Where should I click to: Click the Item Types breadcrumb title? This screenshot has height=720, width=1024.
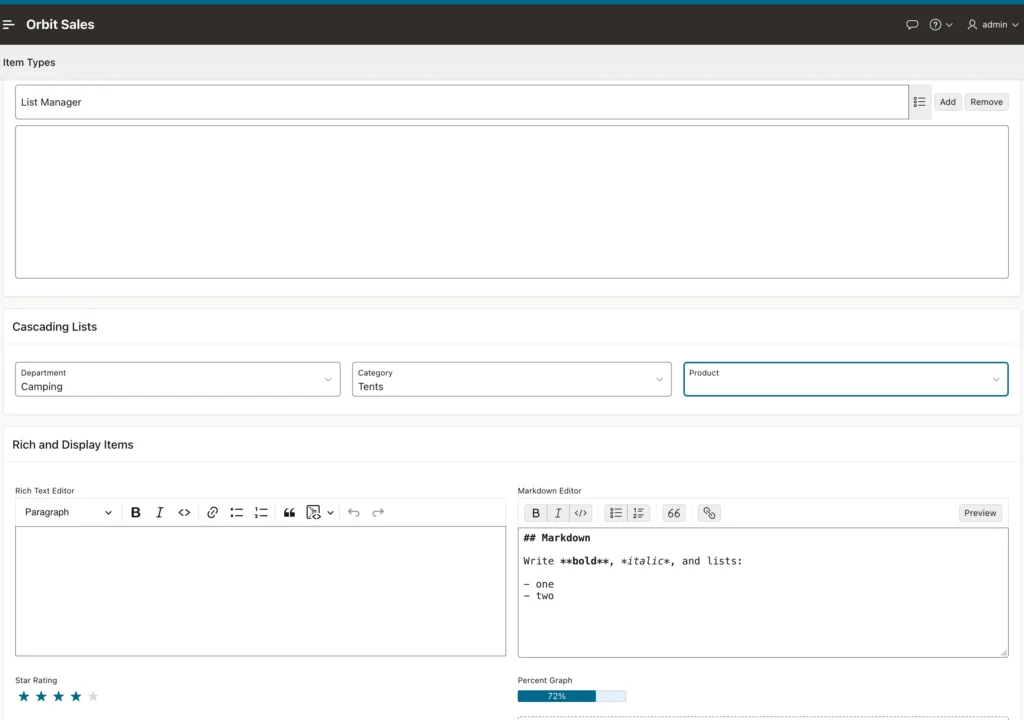pyautogui.click(x=29, y=63)
